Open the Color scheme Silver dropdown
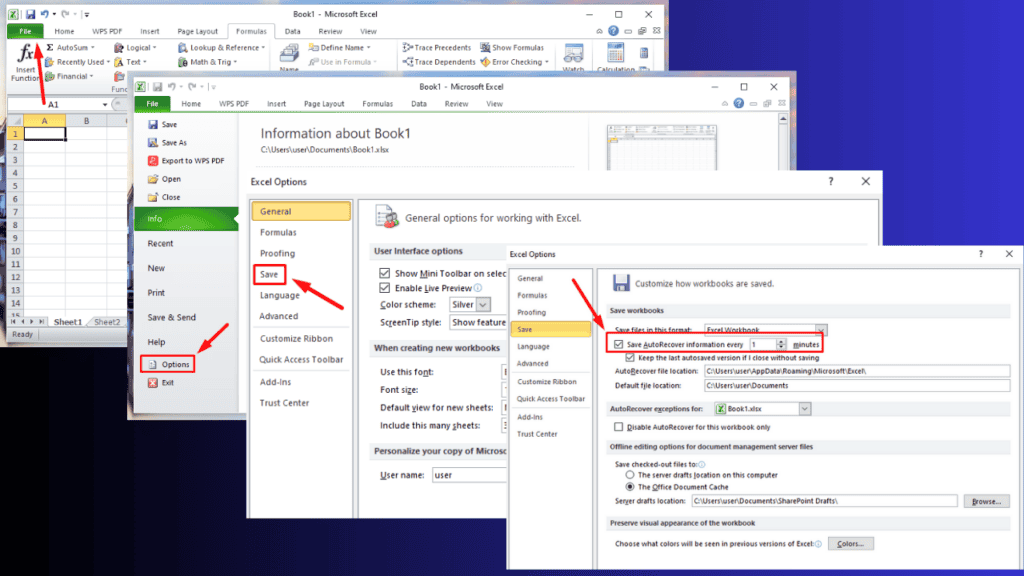This screenshot has width=1024, height=576. click(484, 304)
